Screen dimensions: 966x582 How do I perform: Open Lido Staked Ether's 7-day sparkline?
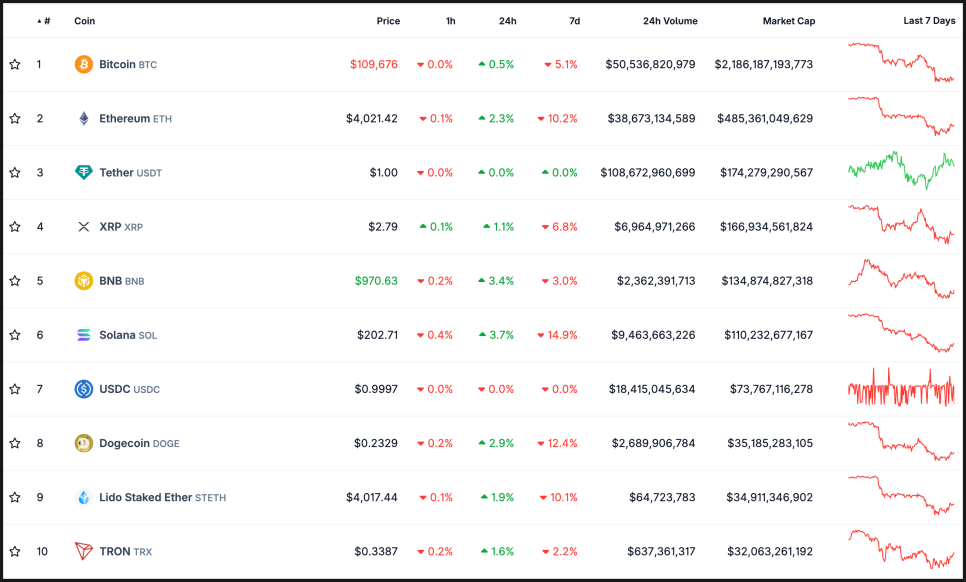point(901,495)
